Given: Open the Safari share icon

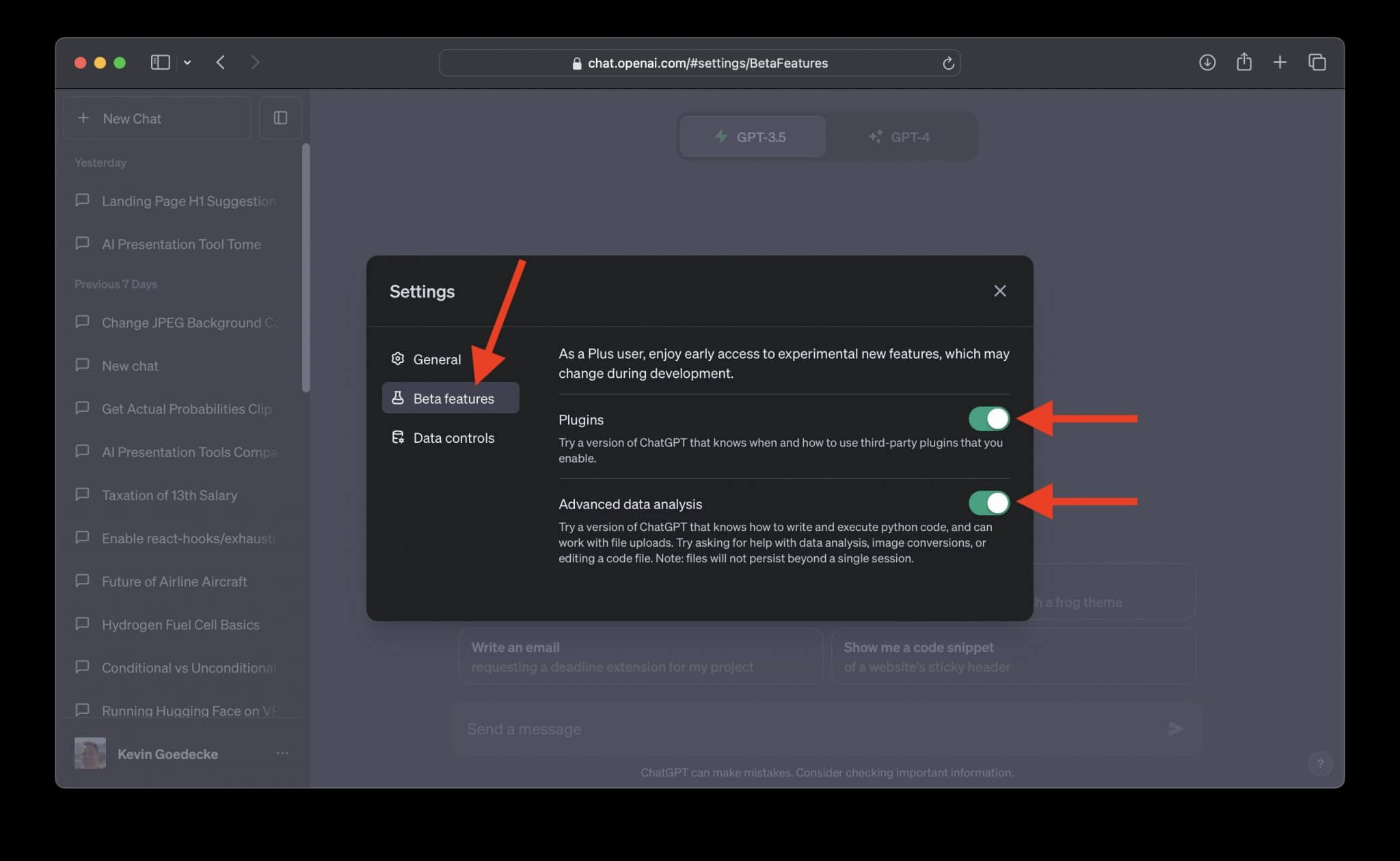Looking at the screenshot, I should click(x=1244, y=62).
